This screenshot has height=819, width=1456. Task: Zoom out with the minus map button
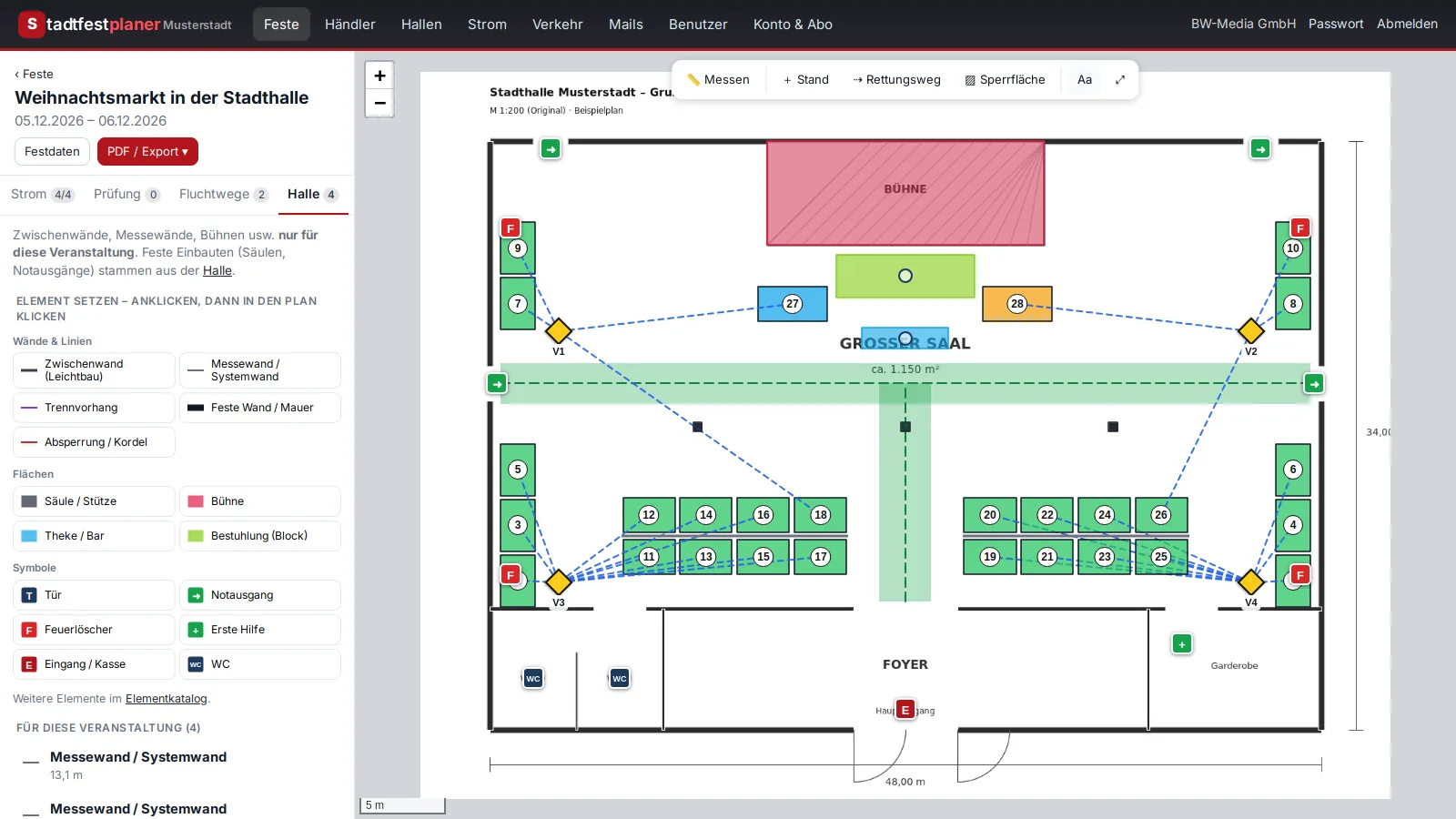click(379, 103)
